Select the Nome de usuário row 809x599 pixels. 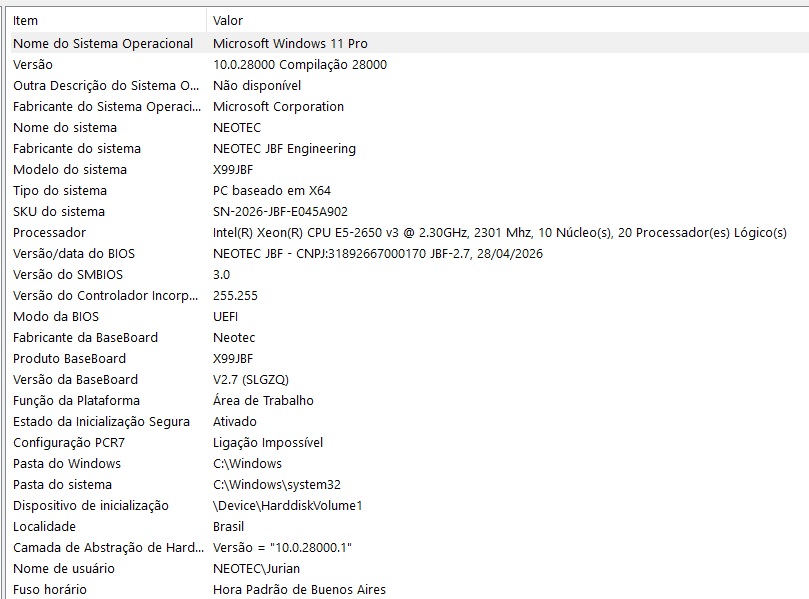tap(64, 569)
